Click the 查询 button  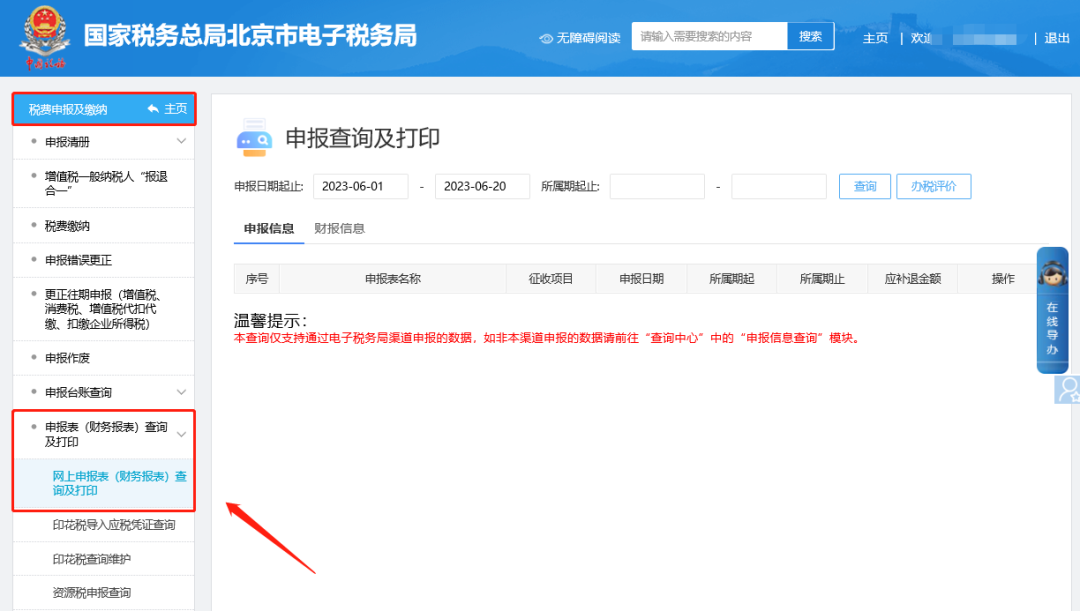click(x=864, y=187)
